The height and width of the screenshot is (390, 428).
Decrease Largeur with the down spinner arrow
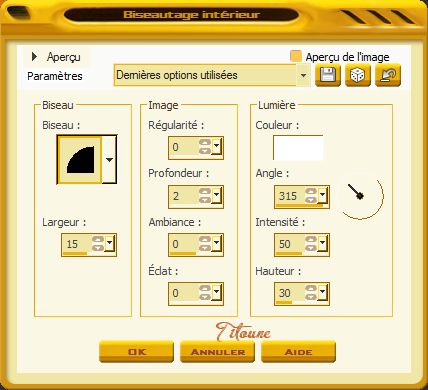click(x=98, y=248)
